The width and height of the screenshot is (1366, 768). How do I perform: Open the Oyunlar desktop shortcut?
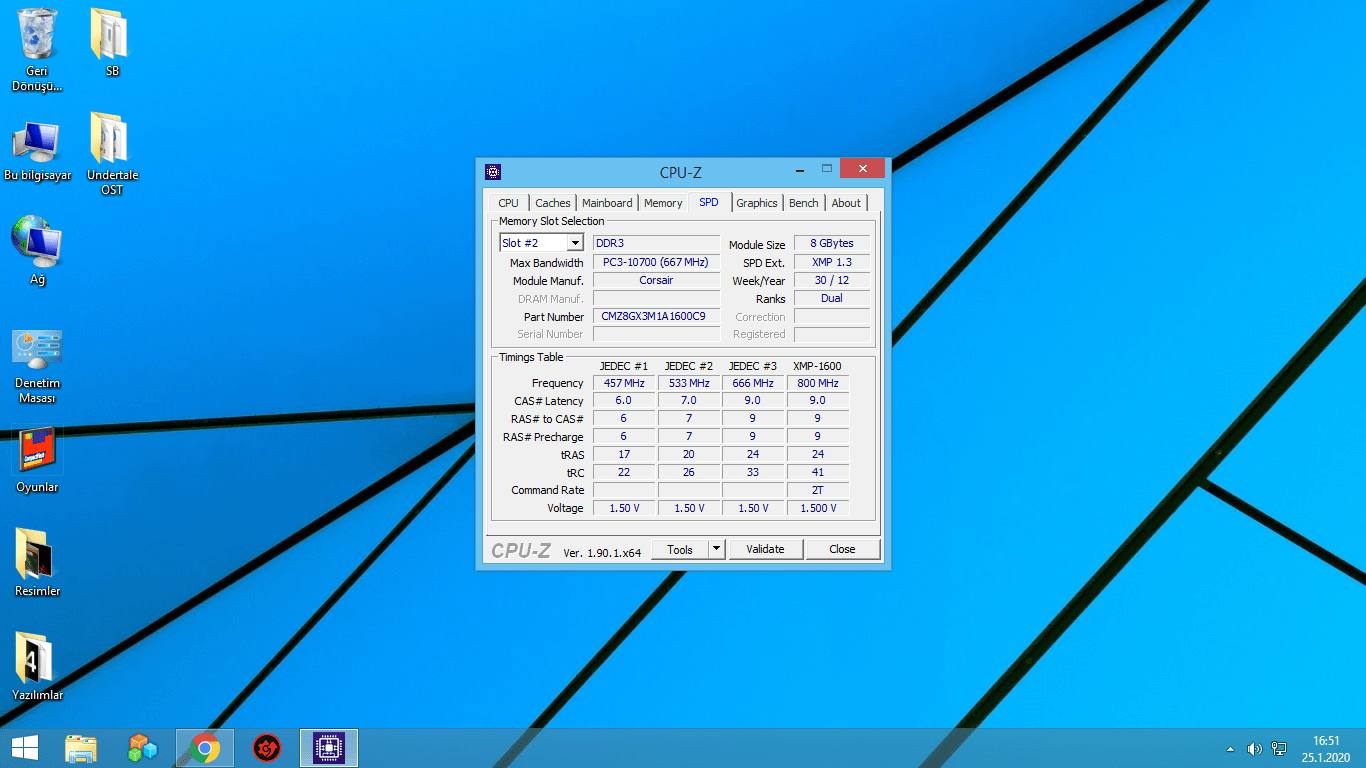(37, 452)
